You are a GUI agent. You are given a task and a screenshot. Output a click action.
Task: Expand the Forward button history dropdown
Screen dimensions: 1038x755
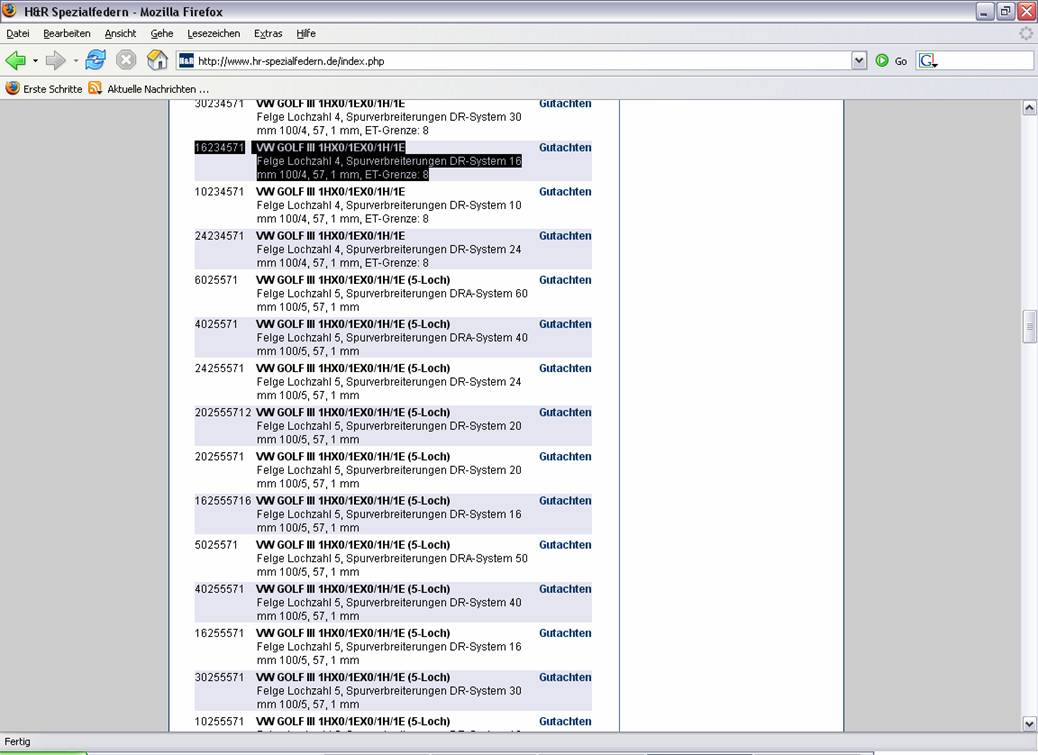(x=75, y=61)
